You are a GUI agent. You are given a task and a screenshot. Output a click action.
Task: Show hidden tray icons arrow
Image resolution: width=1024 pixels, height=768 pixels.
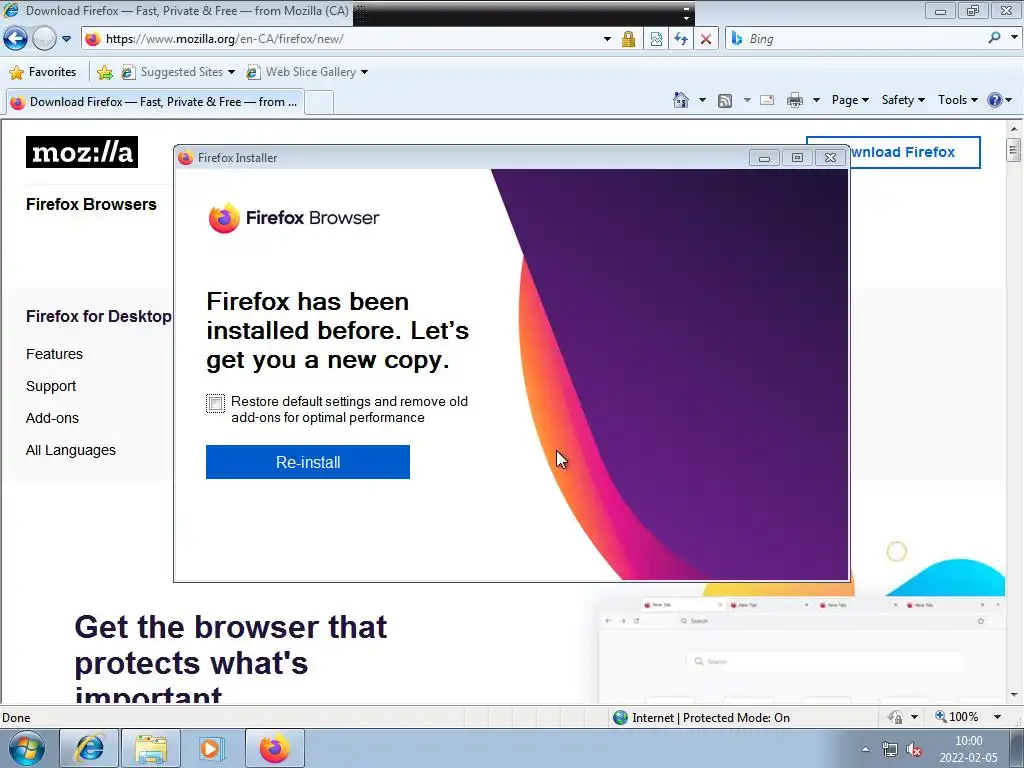click(x=865, y=749)
